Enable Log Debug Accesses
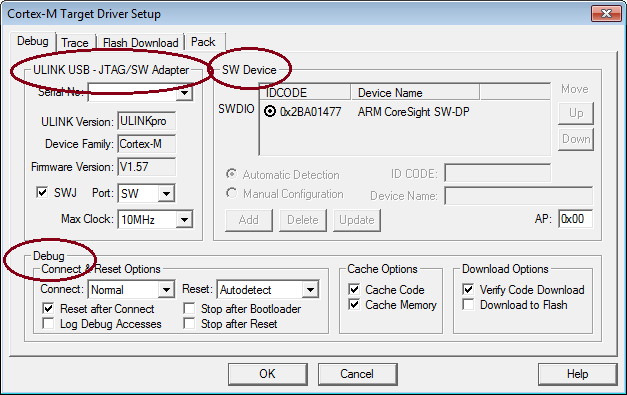Image resolution: width=627 pixels, height=395 pixels. (48, 323)
